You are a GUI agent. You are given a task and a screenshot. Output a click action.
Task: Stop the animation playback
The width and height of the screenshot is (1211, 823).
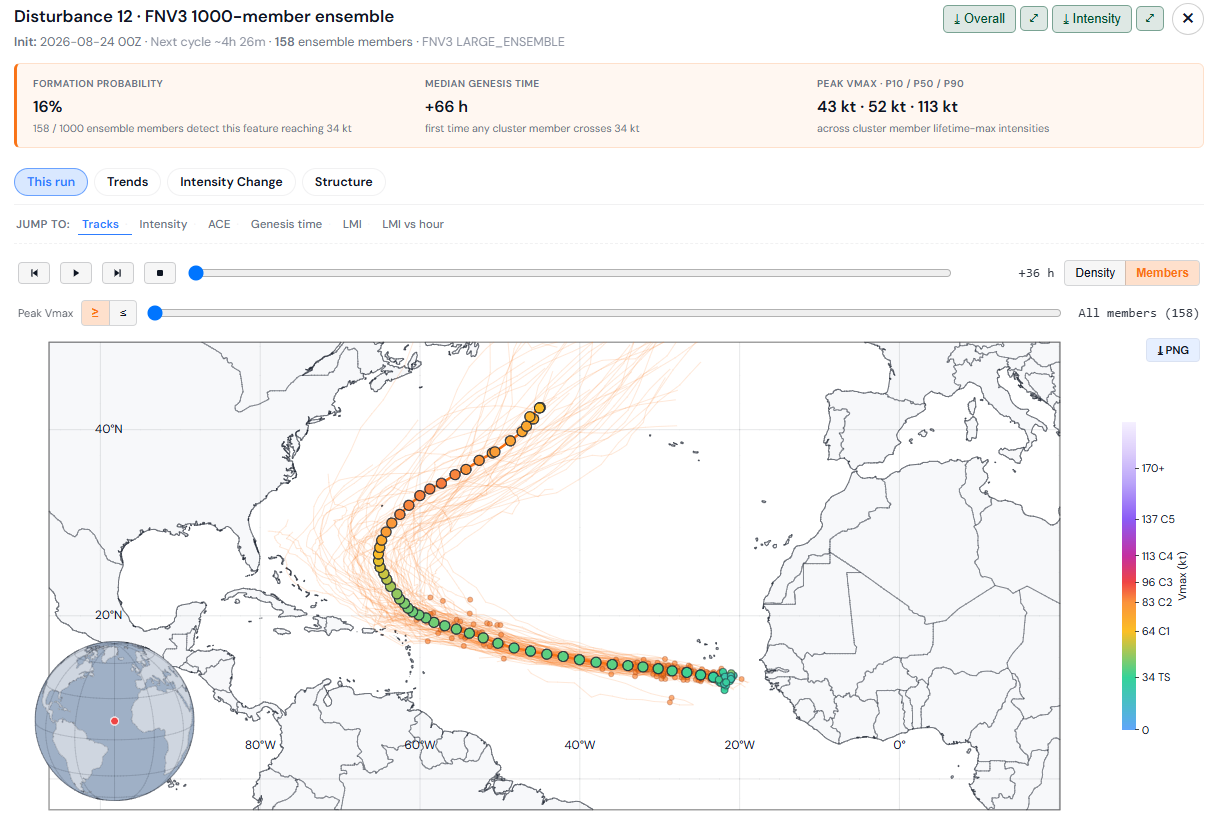[160, 272]
